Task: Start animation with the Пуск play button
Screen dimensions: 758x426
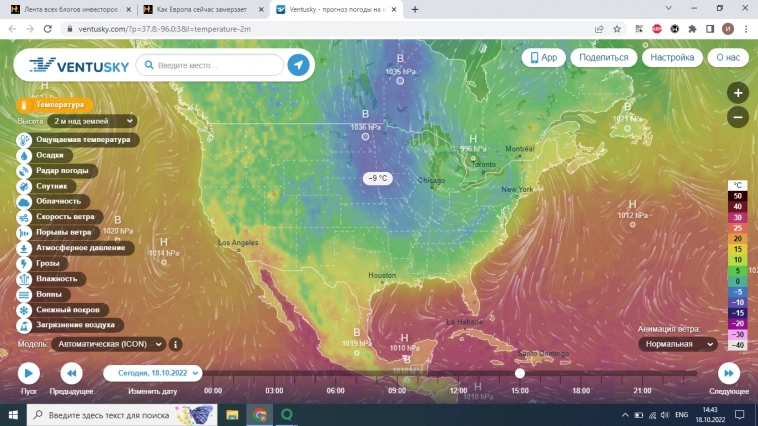Action: click(29, 373)
